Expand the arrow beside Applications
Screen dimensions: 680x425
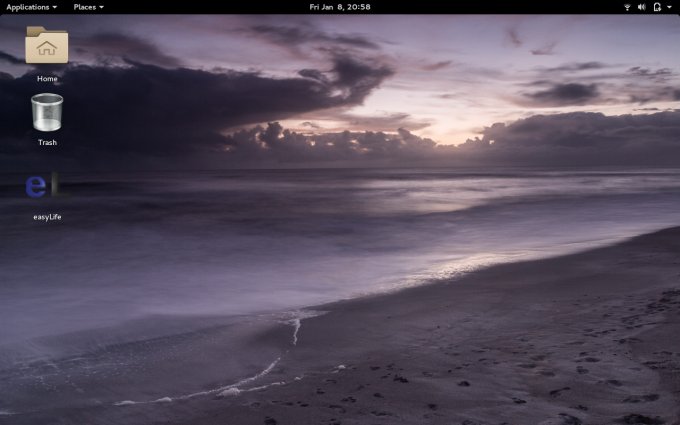[x=55, y=7]
